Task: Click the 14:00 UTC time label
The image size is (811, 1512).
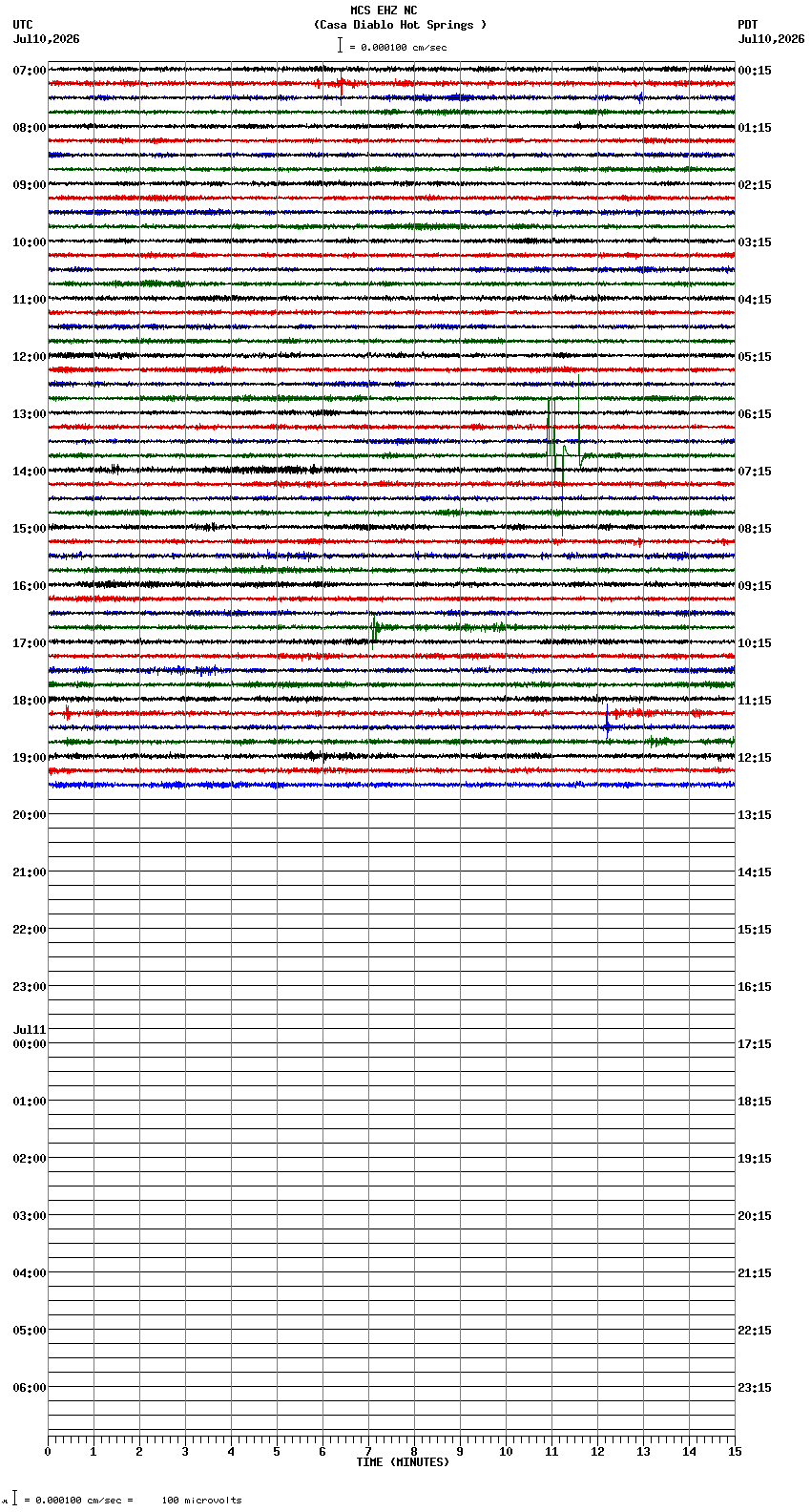Action: click(30, 472)
